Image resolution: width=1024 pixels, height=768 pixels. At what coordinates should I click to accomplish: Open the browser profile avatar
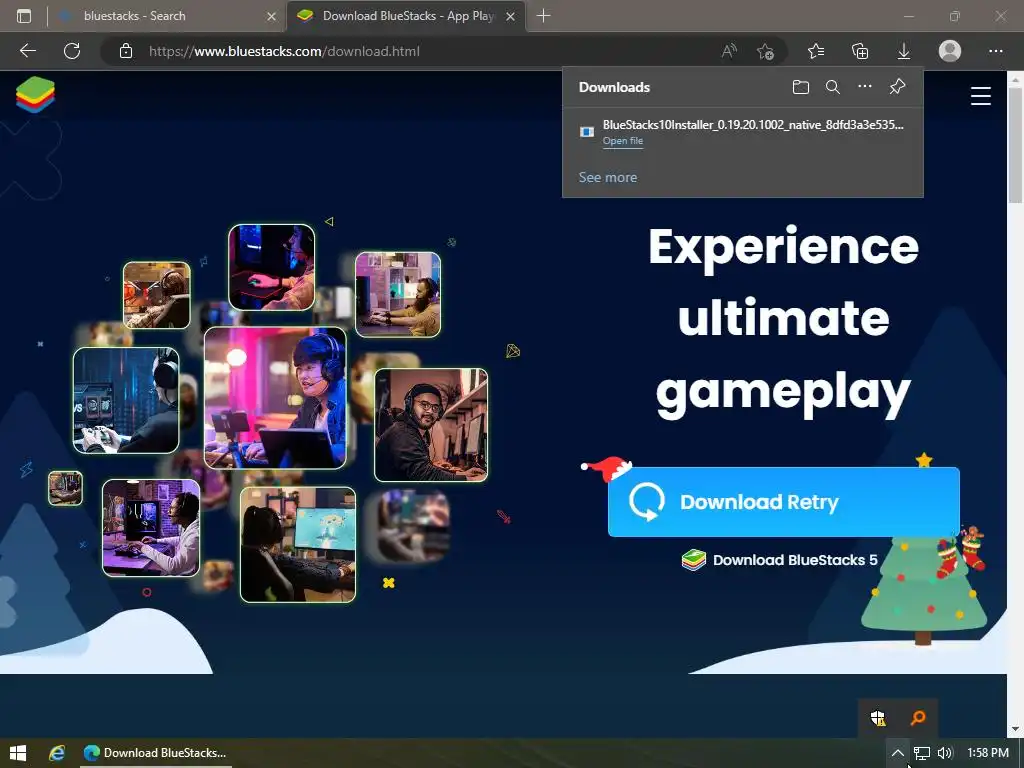950,51
